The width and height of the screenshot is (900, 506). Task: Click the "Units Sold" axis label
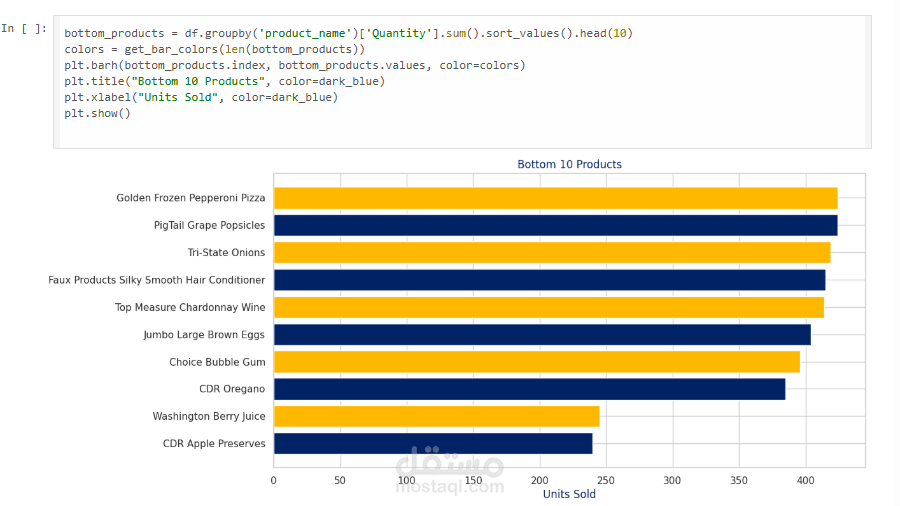click(569, 494)
